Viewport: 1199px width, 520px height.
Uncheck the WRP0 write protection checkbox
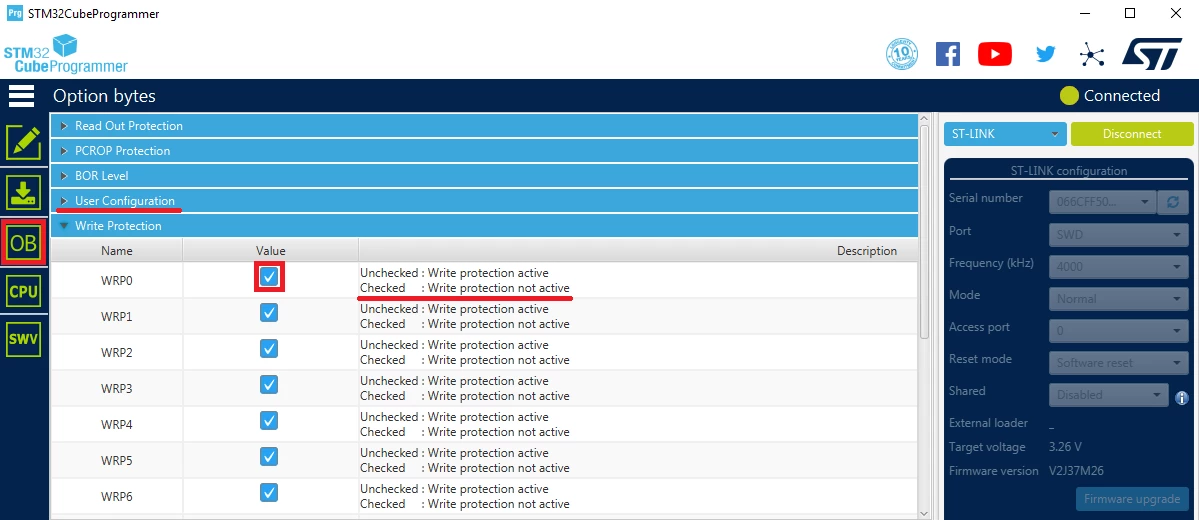(x=269, y=277)
